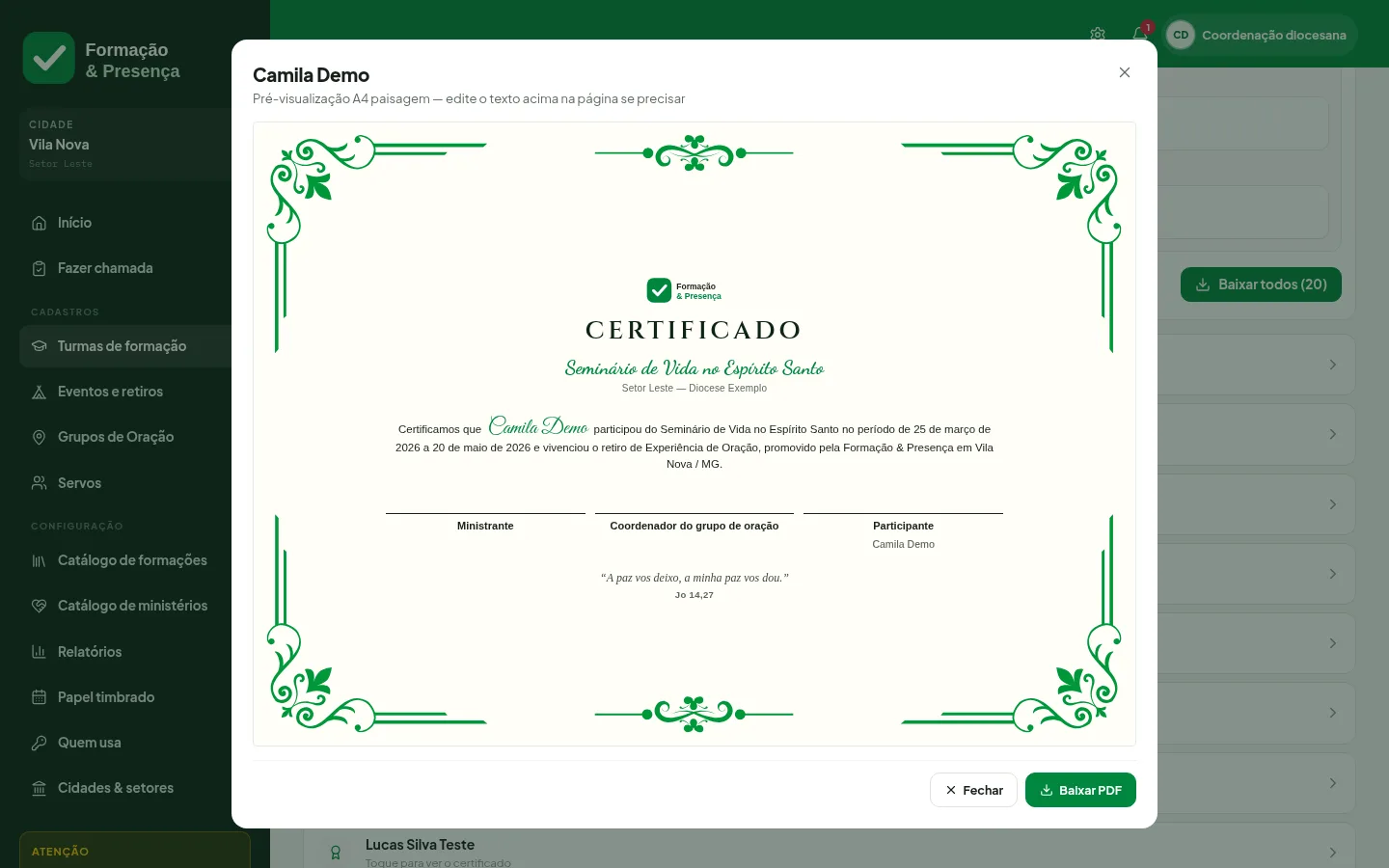Click the Seminário de Vida no Espírito Santo heading

coord(694,367)
